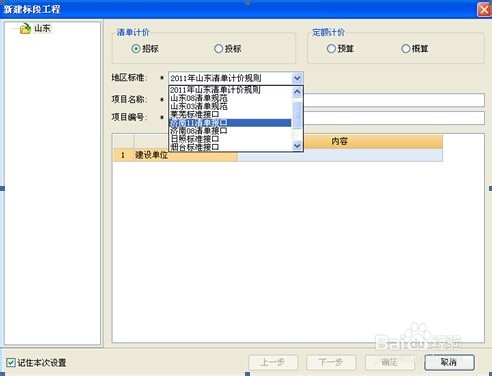
Task: Select the highlighted 济南 interface list entry
Action: [230, 123]
